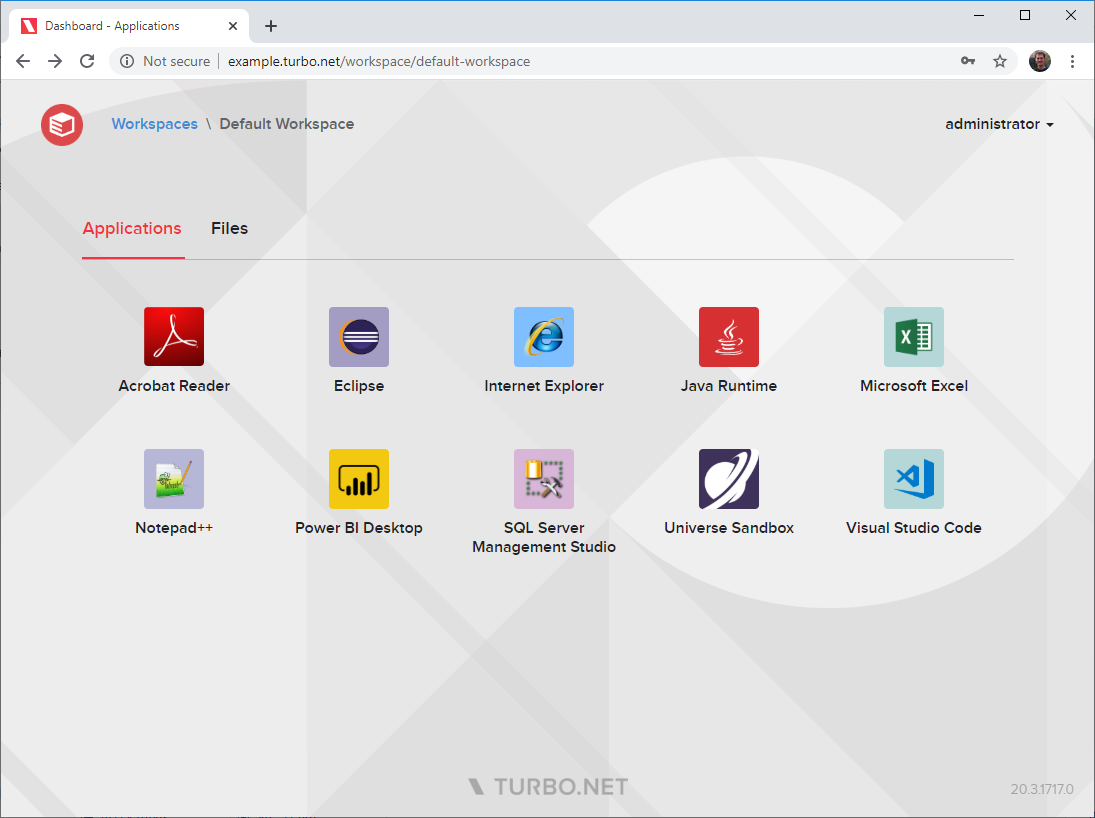Viewport: 1095px width, 818px height.
Task: Launch the Acrobat Reader application
Action: coord(173,336)
